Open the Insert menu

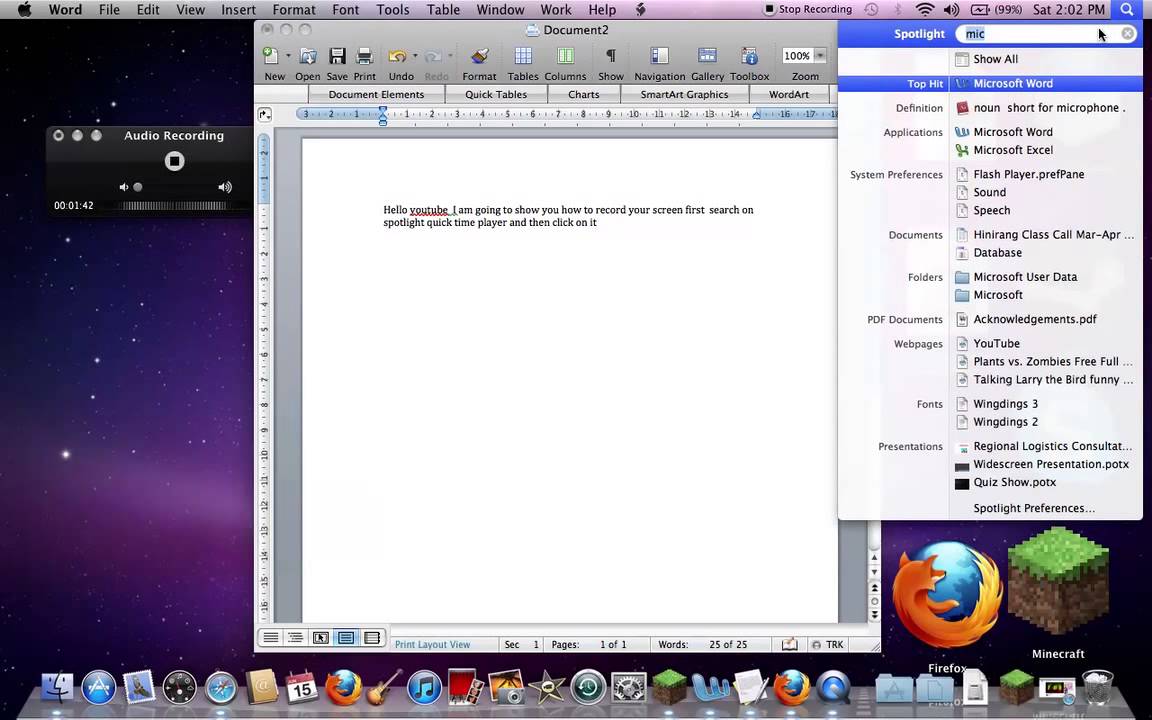coord(238,10)
